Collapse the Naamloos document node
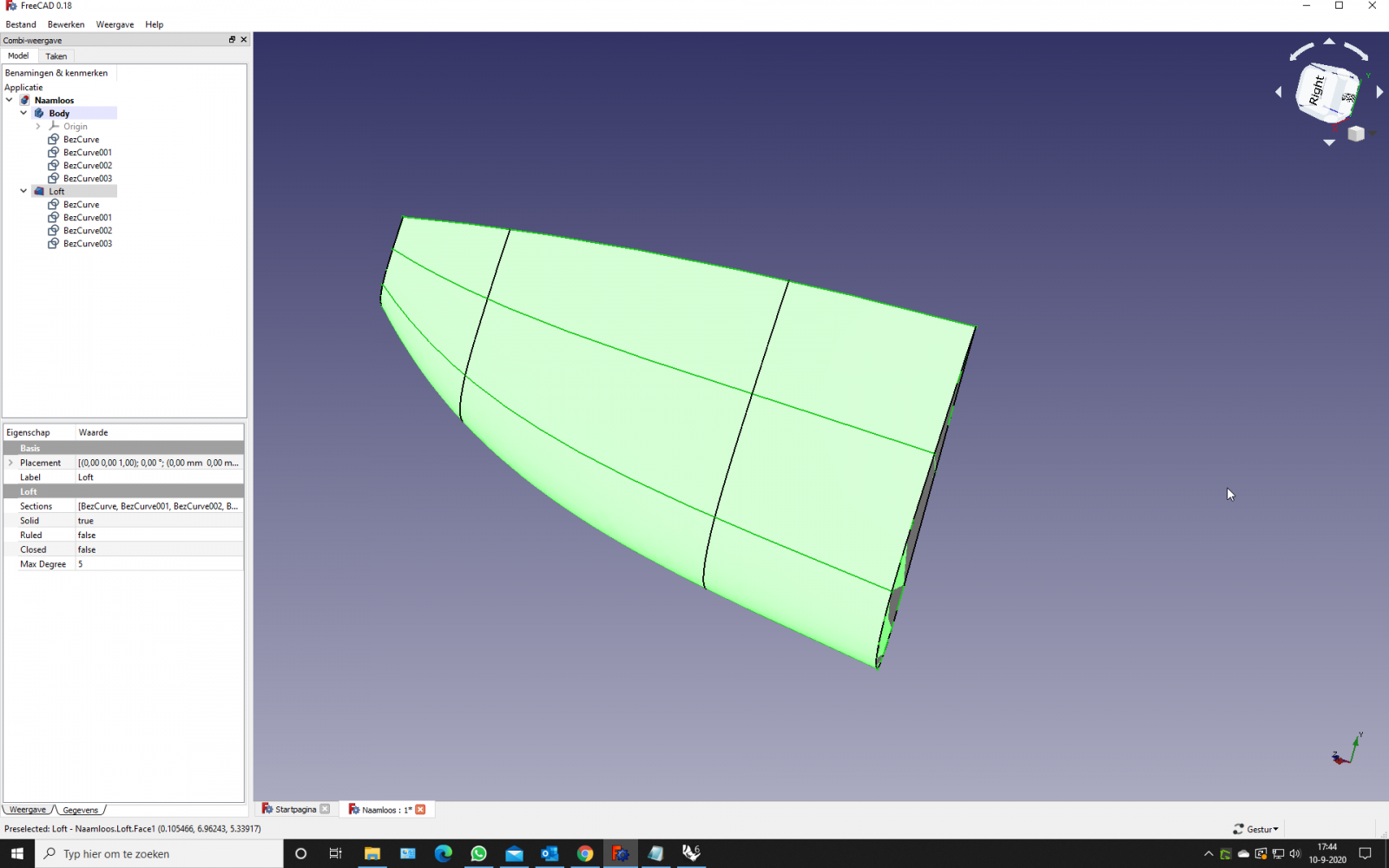The image size is (1389, 868). point(10,100)
